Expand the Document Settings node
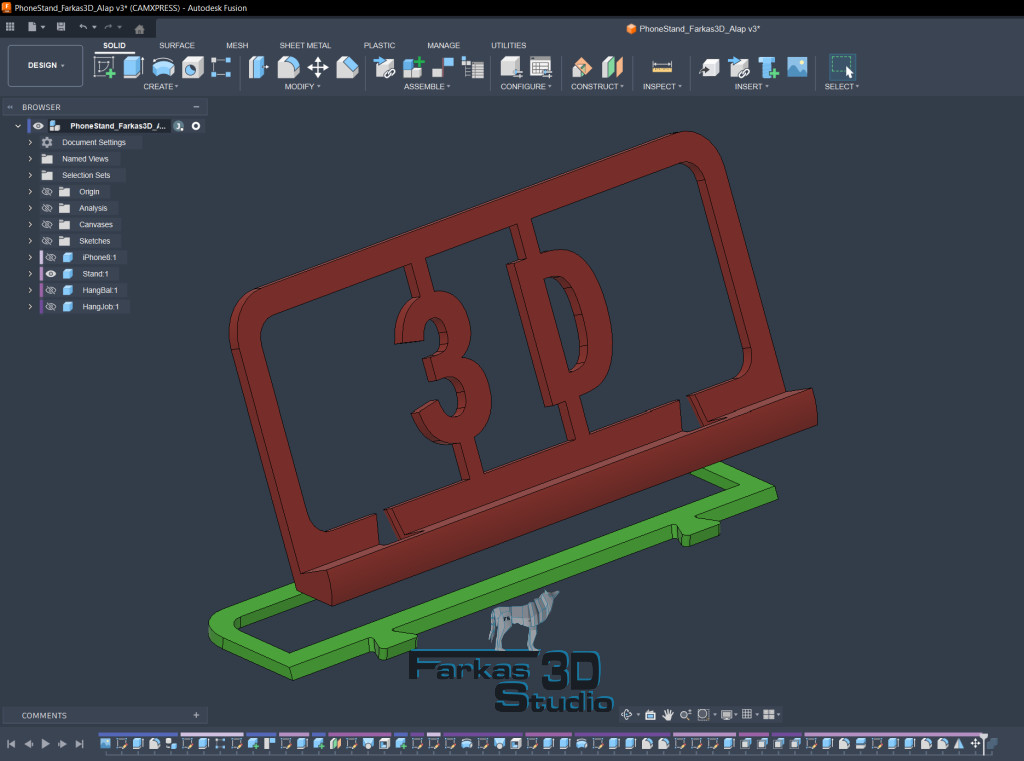 click(x=30, y=143)
